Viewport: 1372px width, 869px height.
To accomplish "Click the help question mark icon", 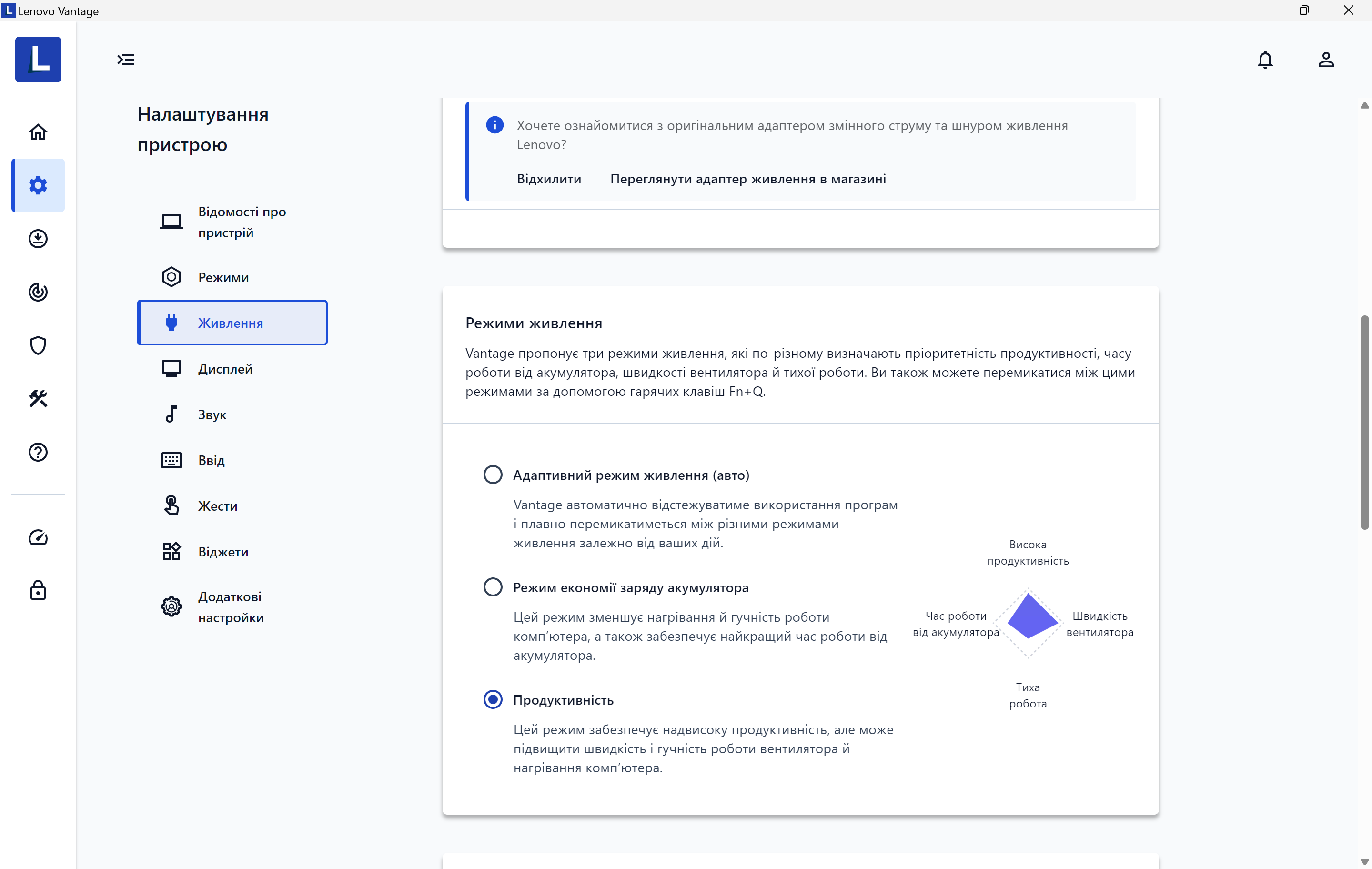I will point(38,452).
